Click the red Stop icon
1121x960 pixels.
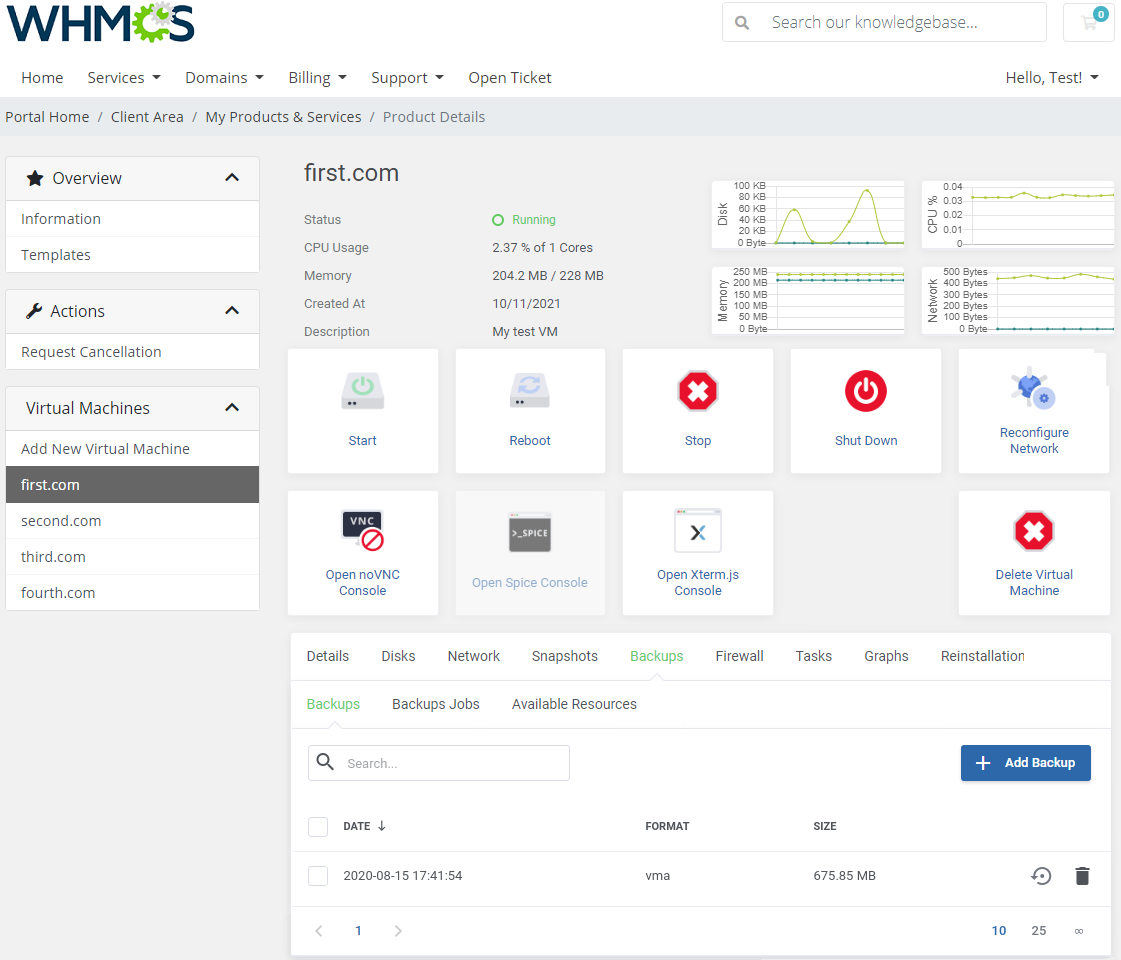[x=698, y=391]
